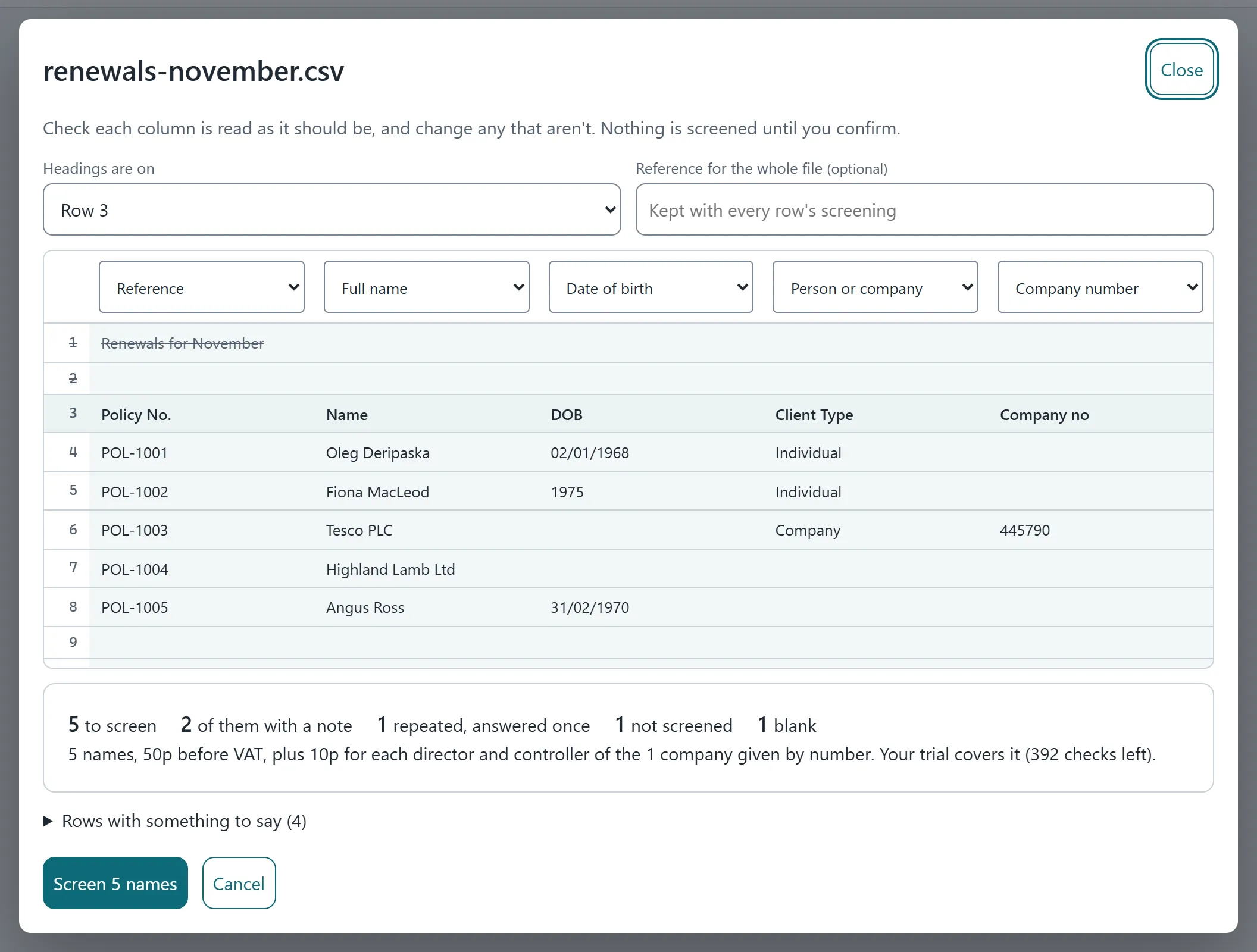This screenshot has height=952, width=1257.
Task: Click the '1 not screened' summary
Action: coord(674,725)
